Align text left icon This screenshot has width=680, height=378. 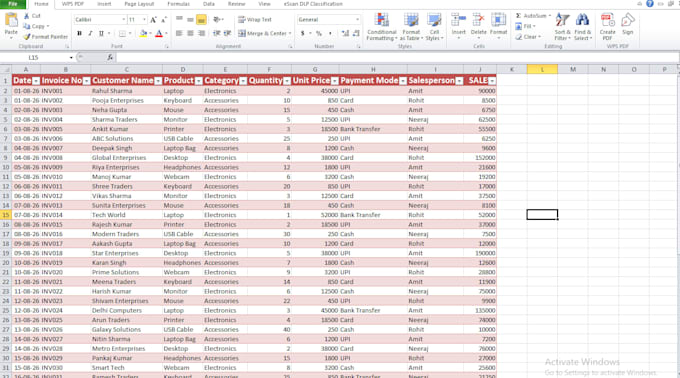click(x=179, y=33)
